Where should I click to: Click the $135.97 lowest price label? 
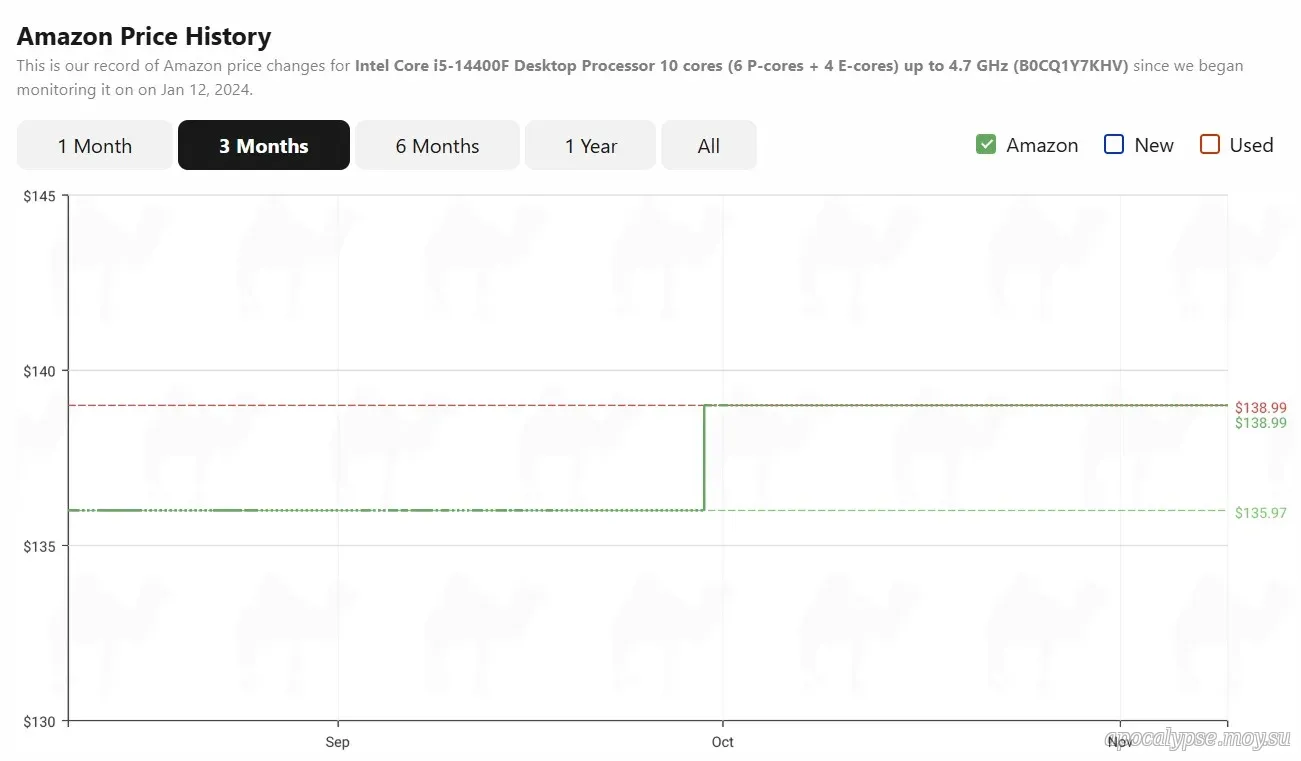pyautogui.click(x=1260, y=513)
